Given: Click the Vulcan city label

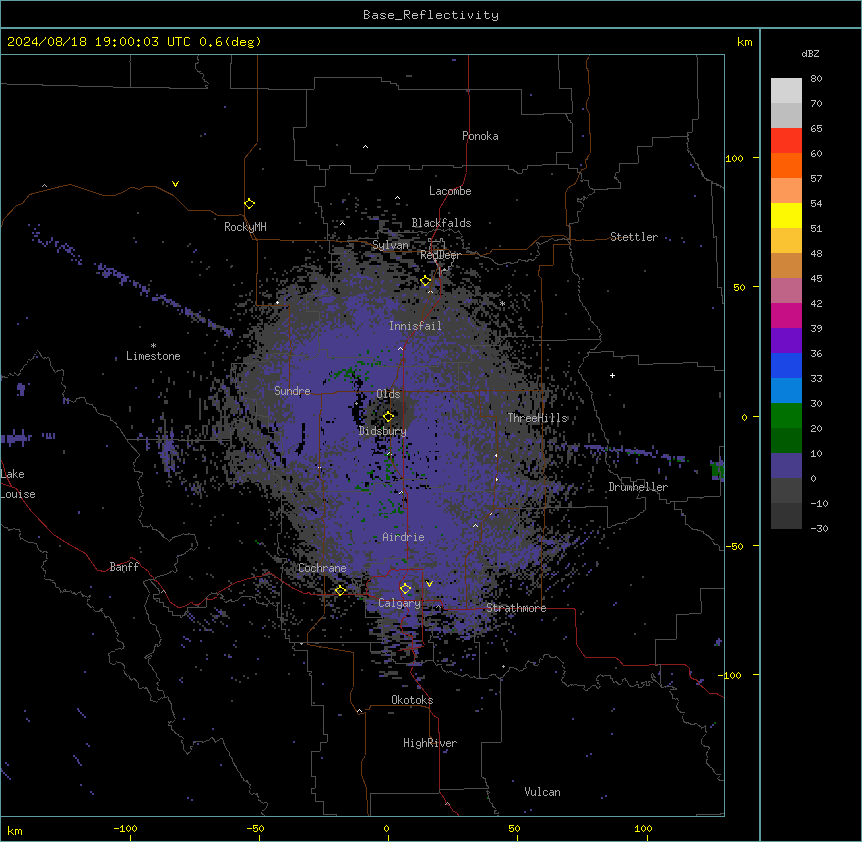Looking at the screenshot, I should (x=542, y=792).
